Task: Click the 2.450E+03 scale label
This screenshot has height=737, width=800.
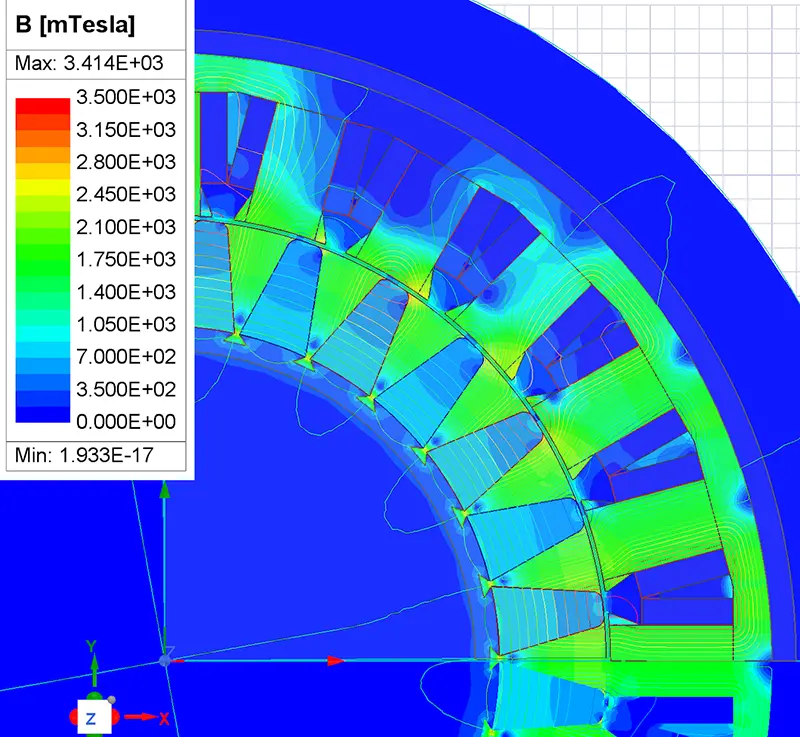Action: coord(126,194)
